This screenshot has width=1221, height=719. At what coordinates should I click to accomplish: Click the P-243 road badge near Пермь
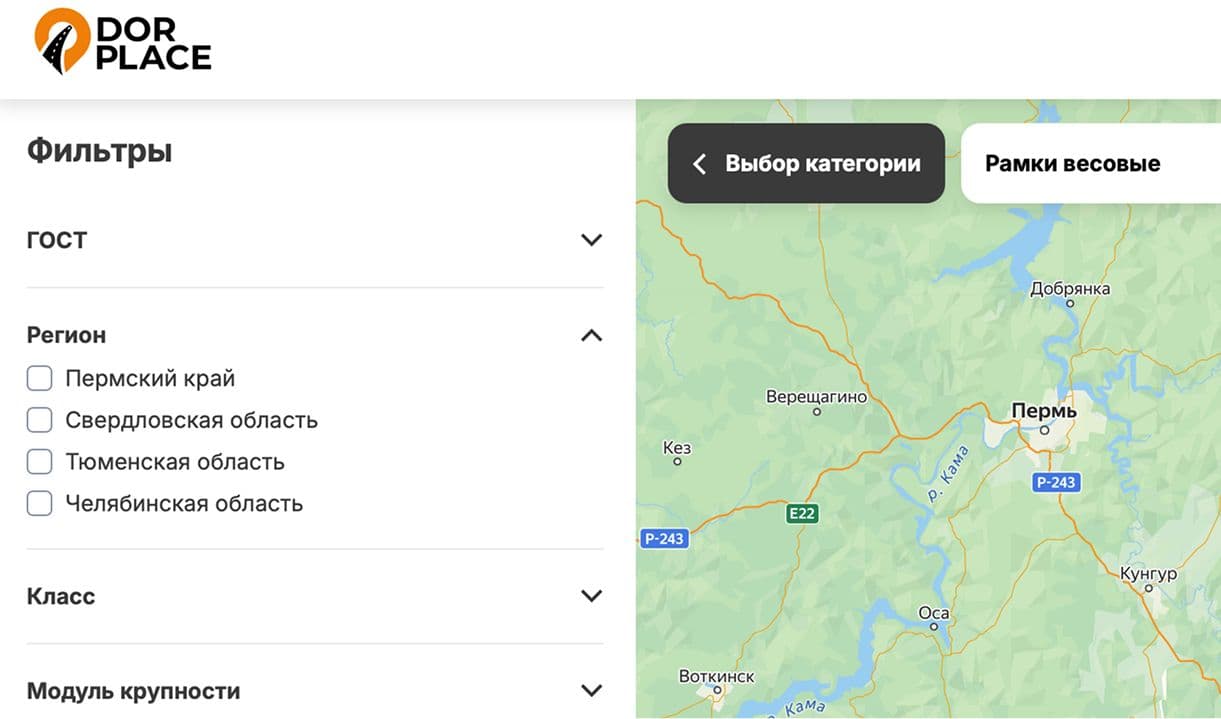click(1055, 483)
